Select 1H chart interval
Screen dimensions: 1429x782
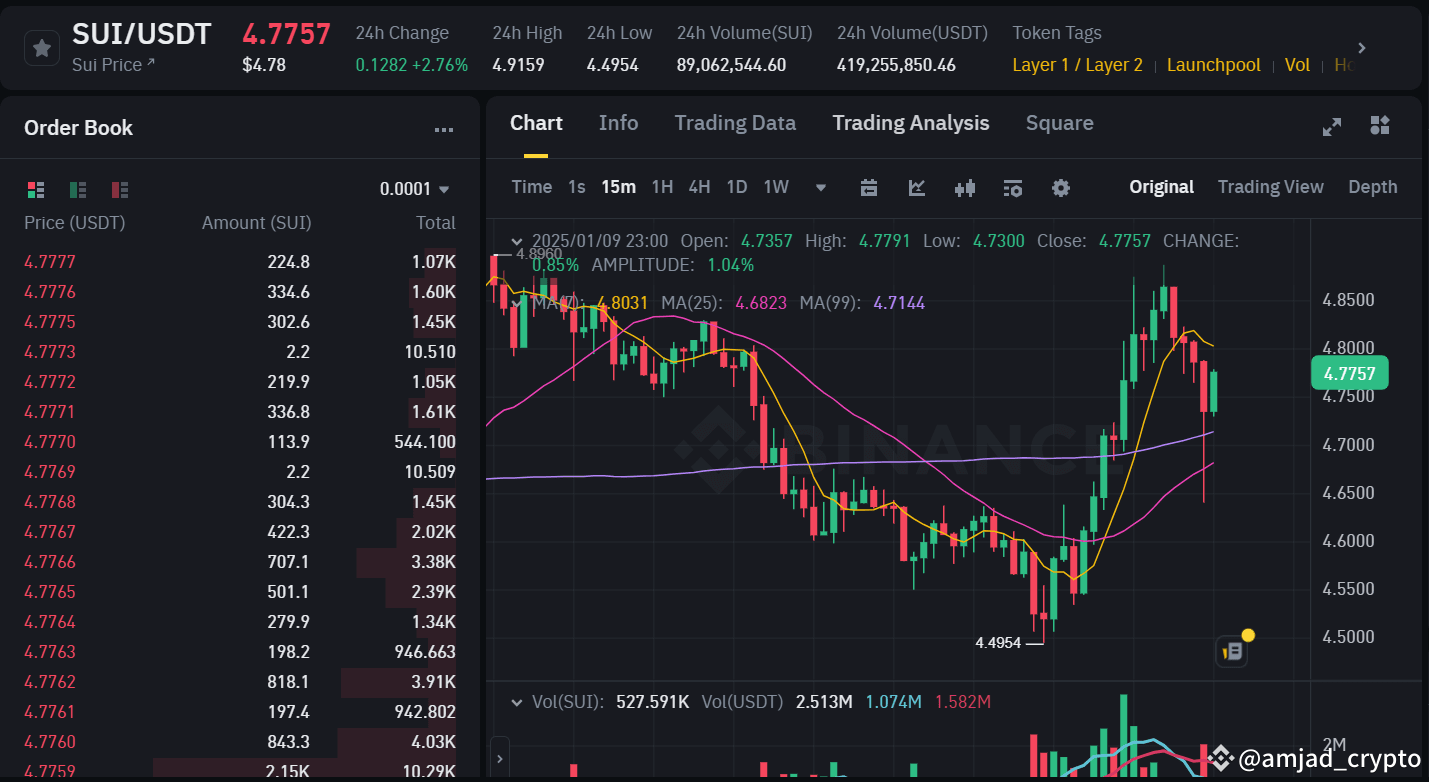(x=662, y=187)
